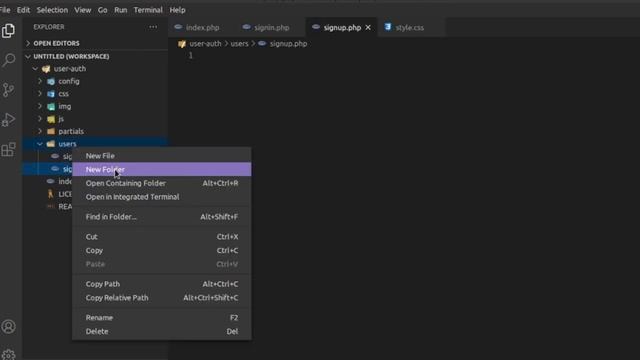
Task: Click the img folder icon
Action: [51, 107]
